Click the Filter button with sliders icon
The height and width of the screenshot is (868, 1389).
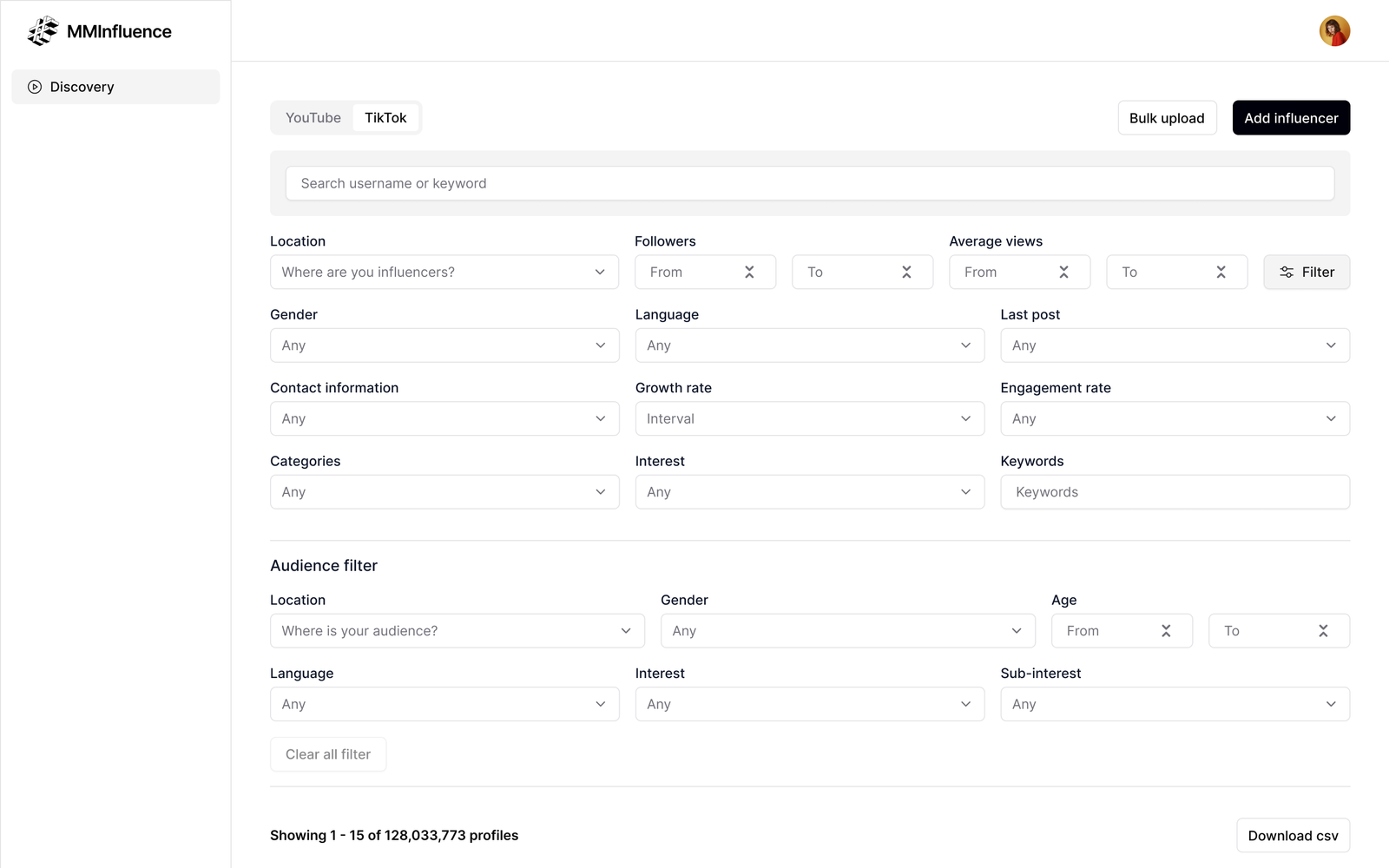1306,273
